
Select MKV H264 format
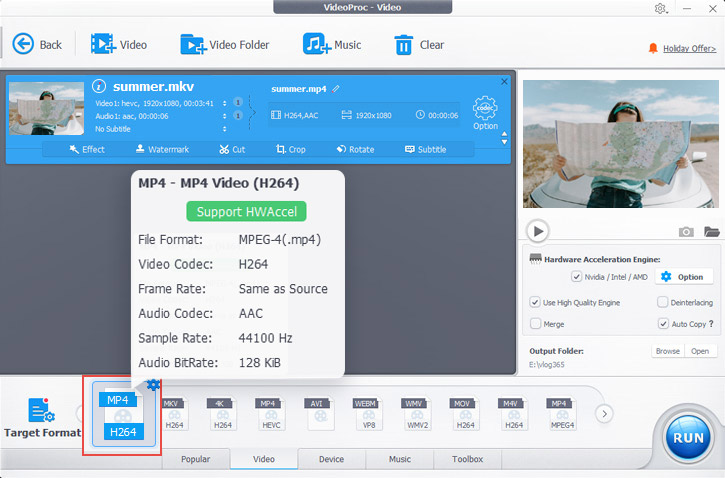click(x=174, y=414)
